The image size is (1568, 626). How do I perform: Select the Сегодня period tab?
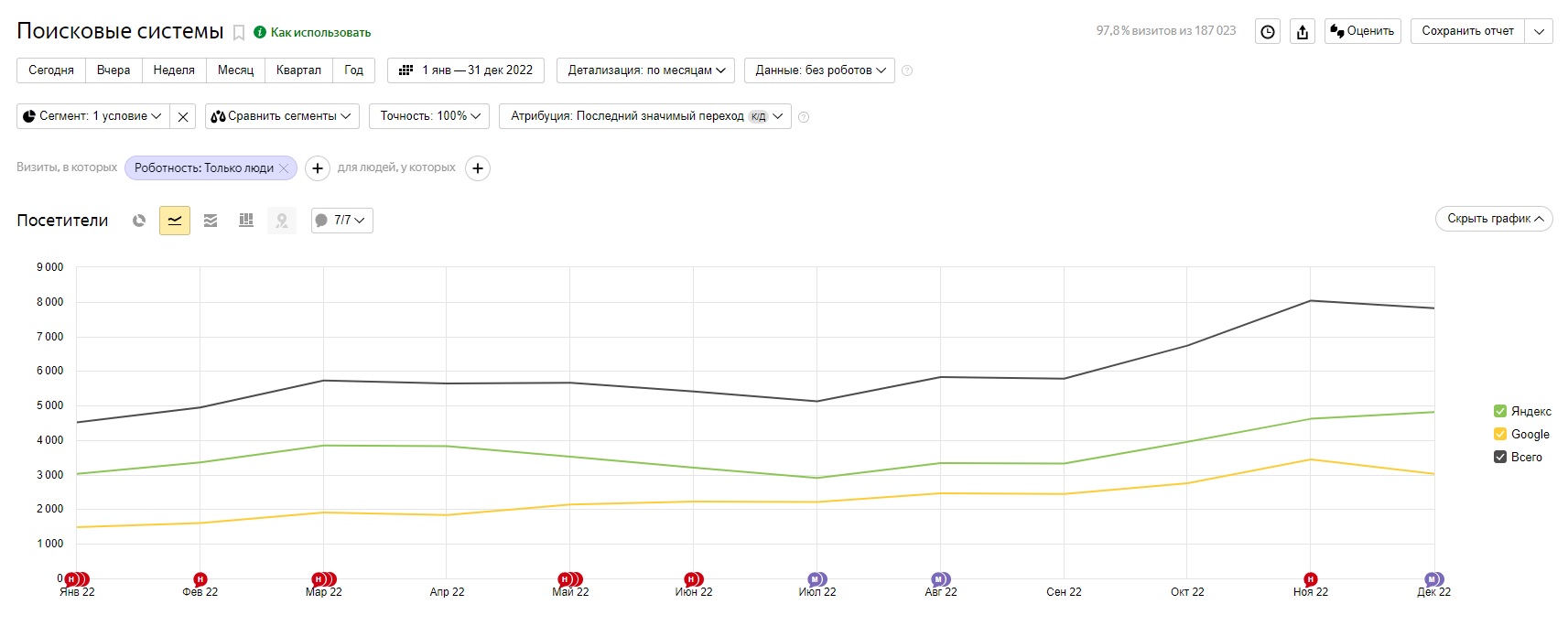coord(51,70)
